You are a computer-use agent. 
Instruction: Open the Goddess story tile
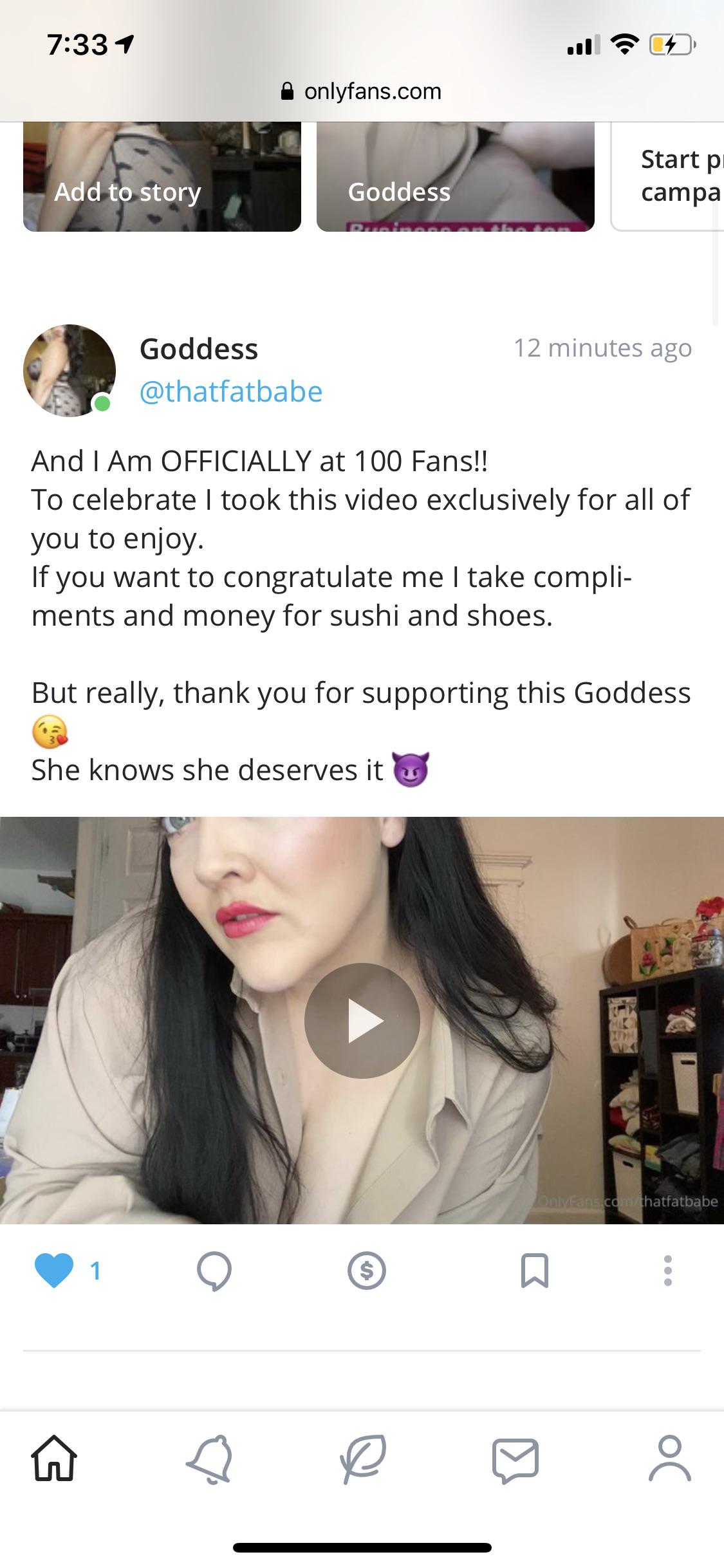point(456,177)
